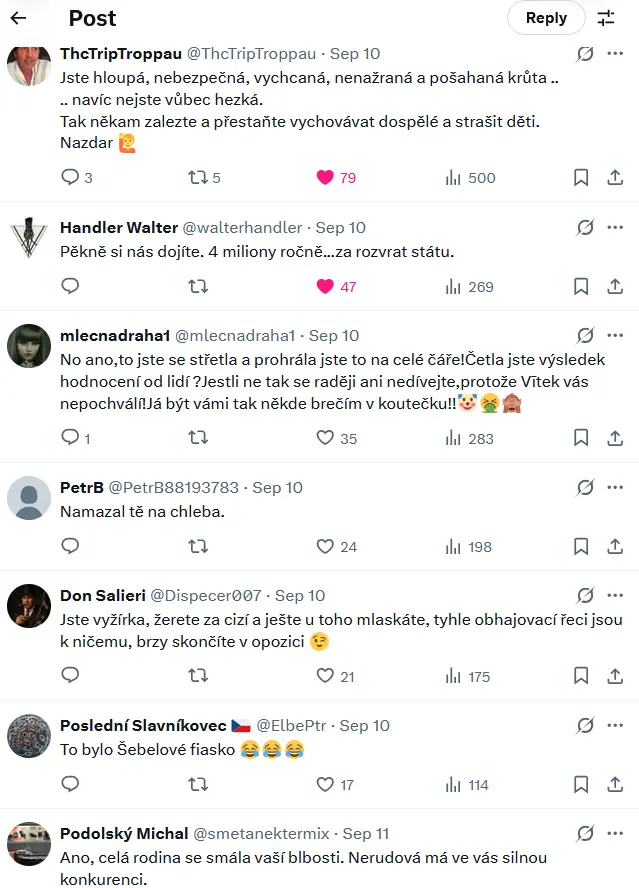Open Sep 10 timestamp on PetrB reply
Viewport: 639px width, 888px height.
pos(277,487)
